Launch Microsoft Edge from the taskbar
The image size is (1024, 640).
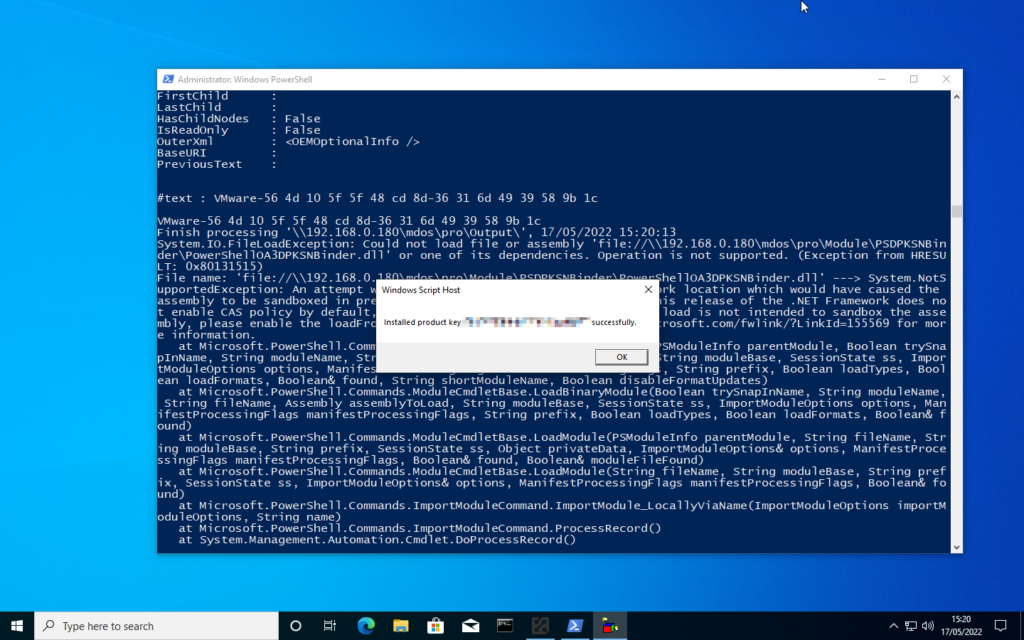[x=366, y=626]
